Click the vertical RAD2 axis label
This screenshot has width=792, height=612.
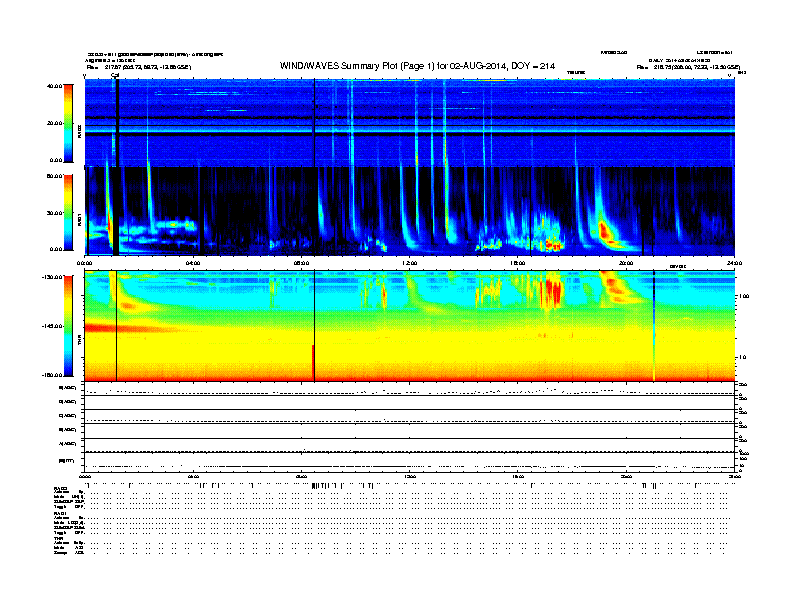tap(79, 131)
